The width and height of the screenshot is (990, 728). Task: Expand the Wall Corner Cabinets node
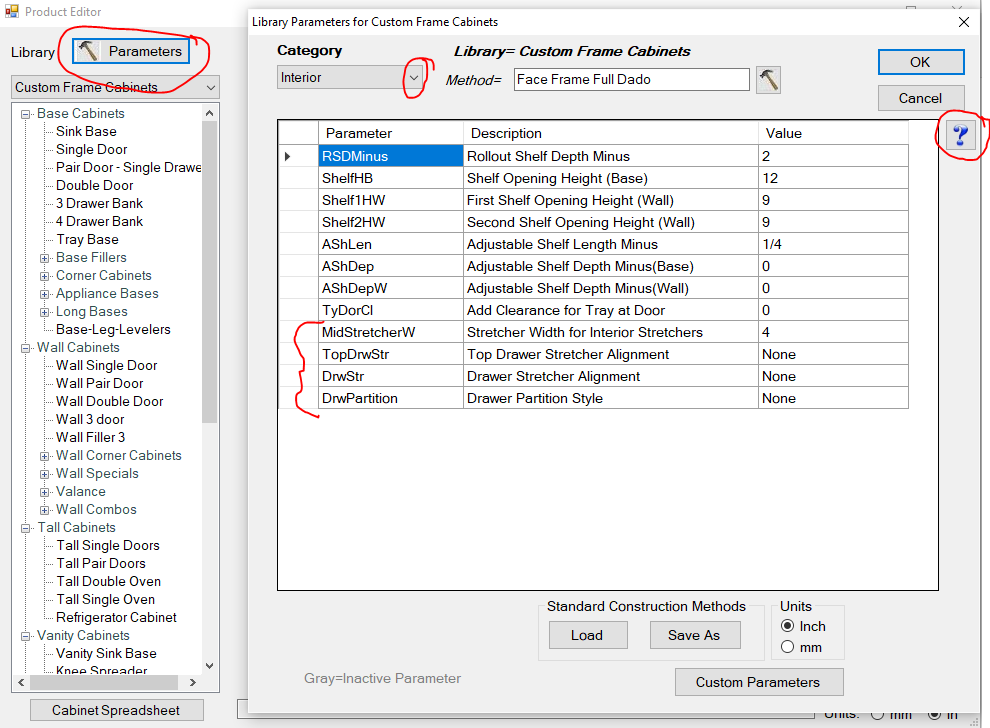(x=45, y=456)
